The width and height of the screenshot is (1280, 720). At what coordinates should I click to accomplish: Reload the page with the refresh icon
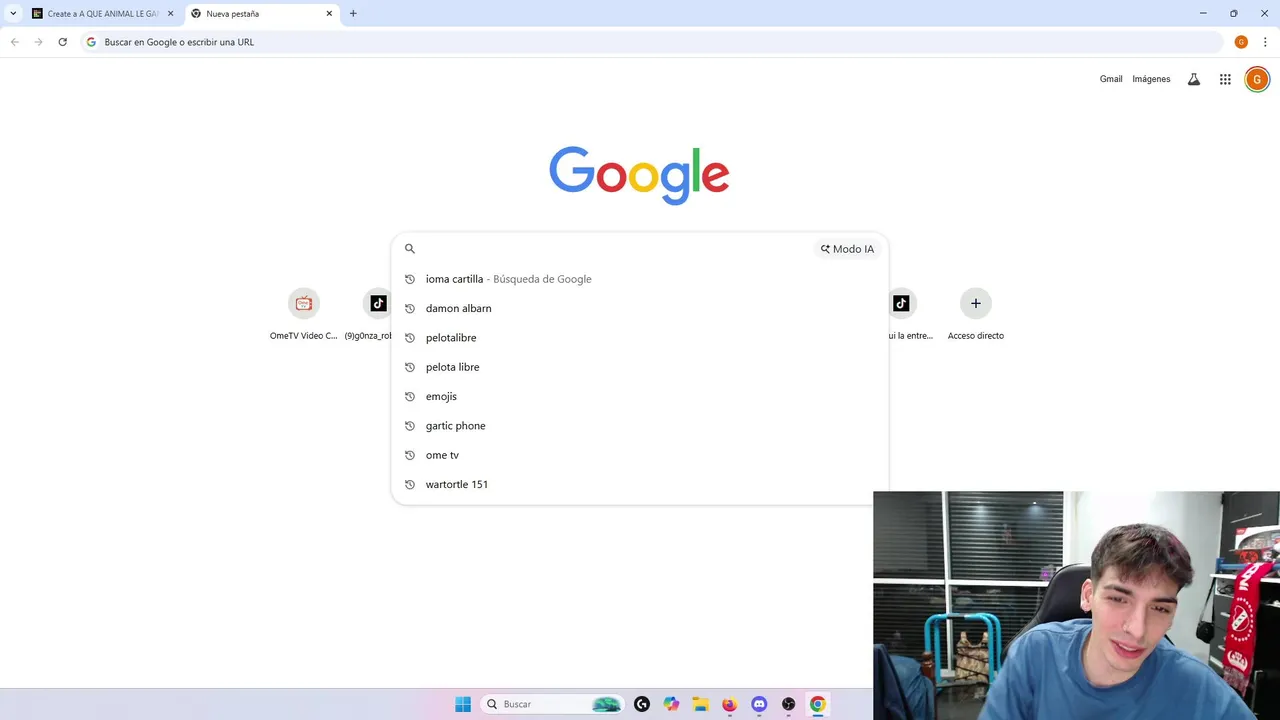pos(62,42)
